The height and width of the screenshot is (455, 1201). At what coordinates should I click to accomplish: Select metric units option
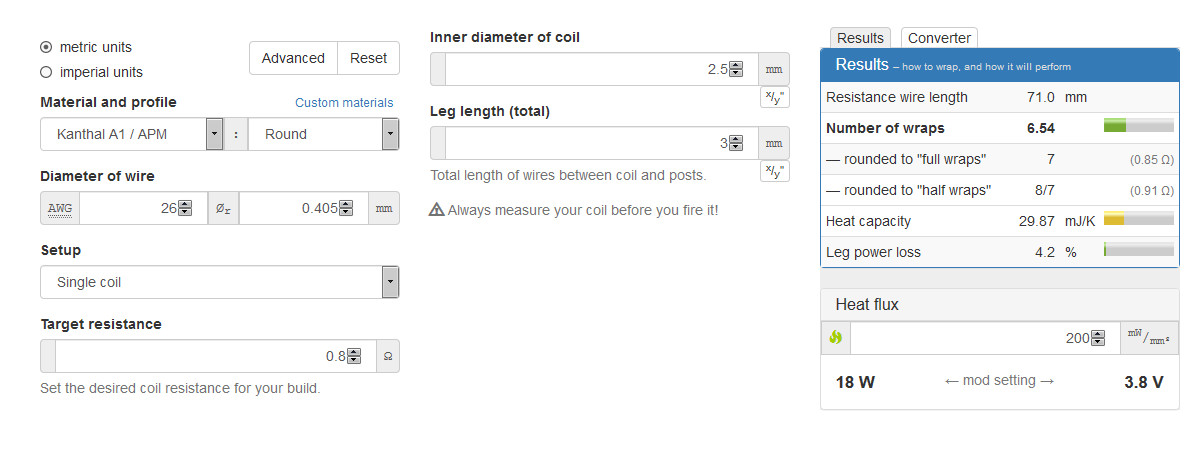point(46,47)
